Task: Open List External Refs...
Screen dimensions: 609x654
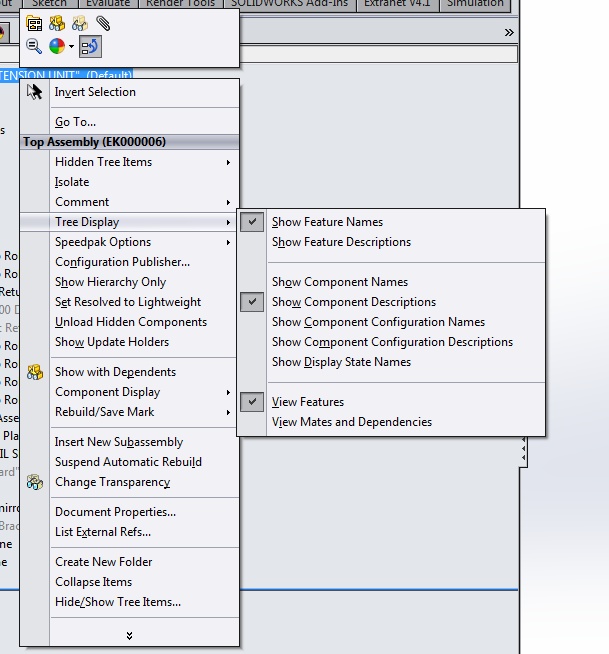Action: click(x=130, y=532)
